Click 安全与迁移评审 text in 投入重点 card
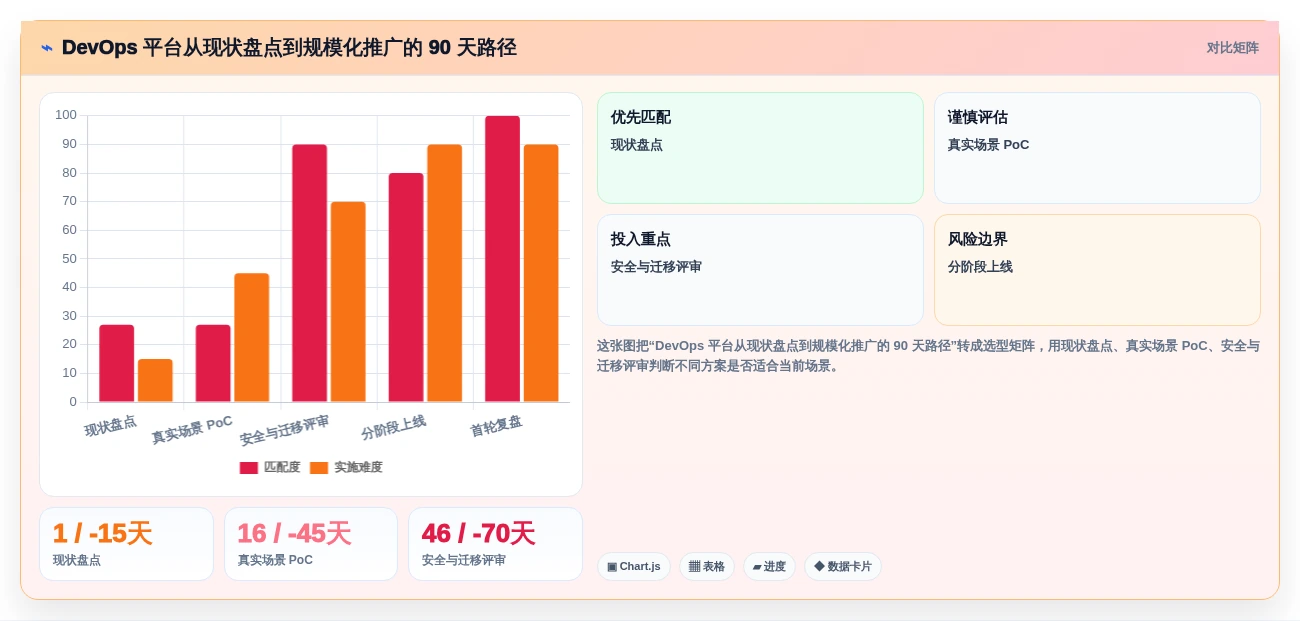The image size is (1300, 621). coord(656,267)
